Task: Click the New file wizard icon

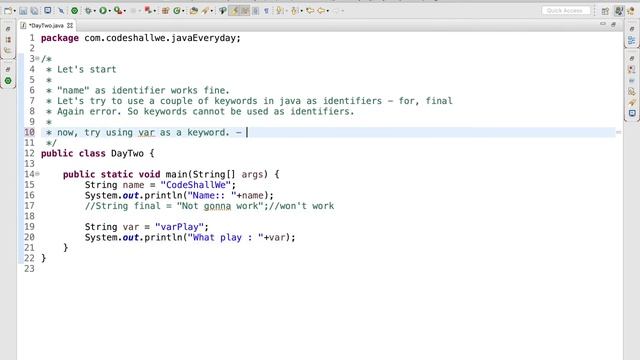Action: point(8,11)
